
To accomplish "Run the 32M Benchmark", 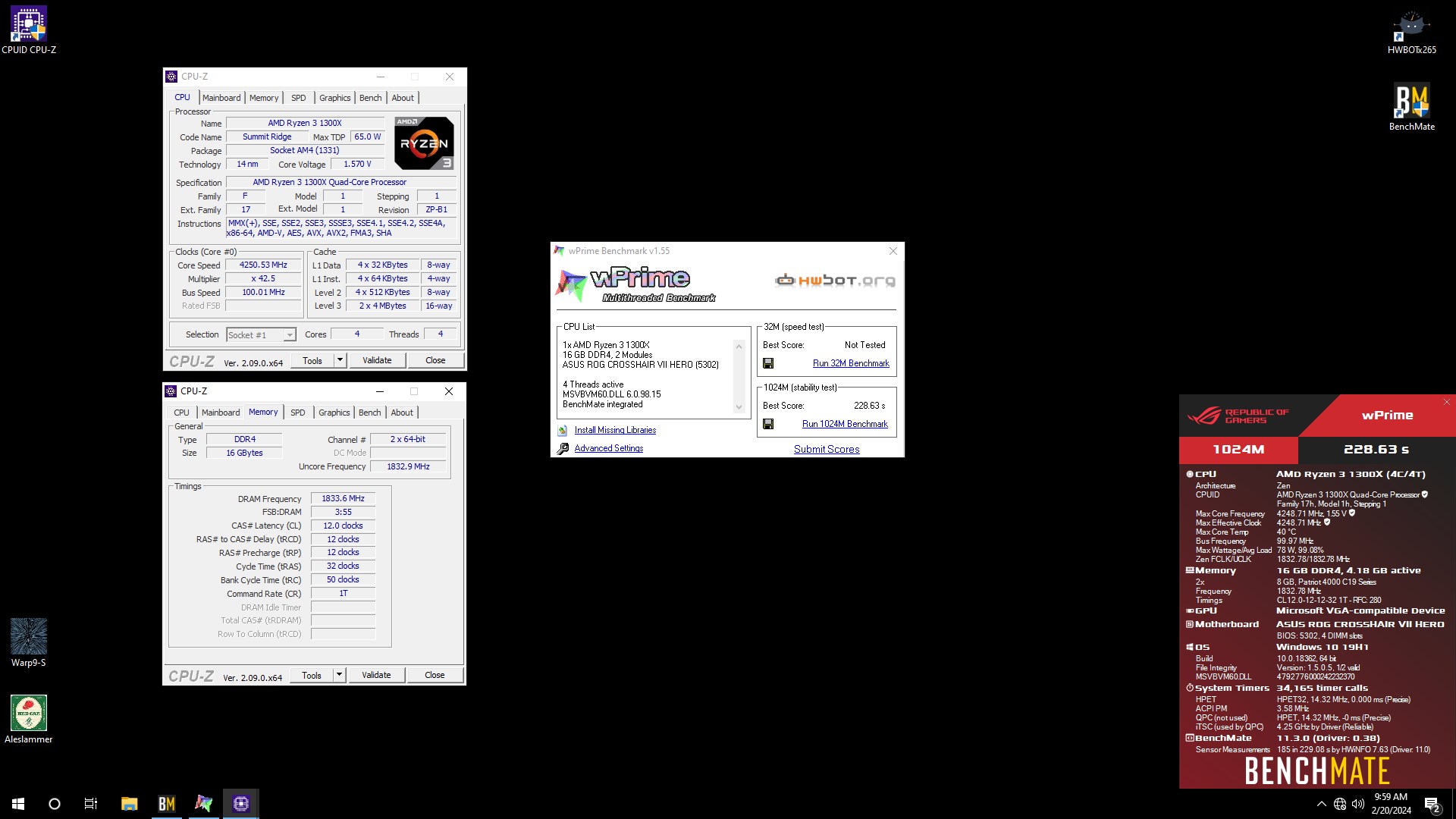I will (851, 364).
